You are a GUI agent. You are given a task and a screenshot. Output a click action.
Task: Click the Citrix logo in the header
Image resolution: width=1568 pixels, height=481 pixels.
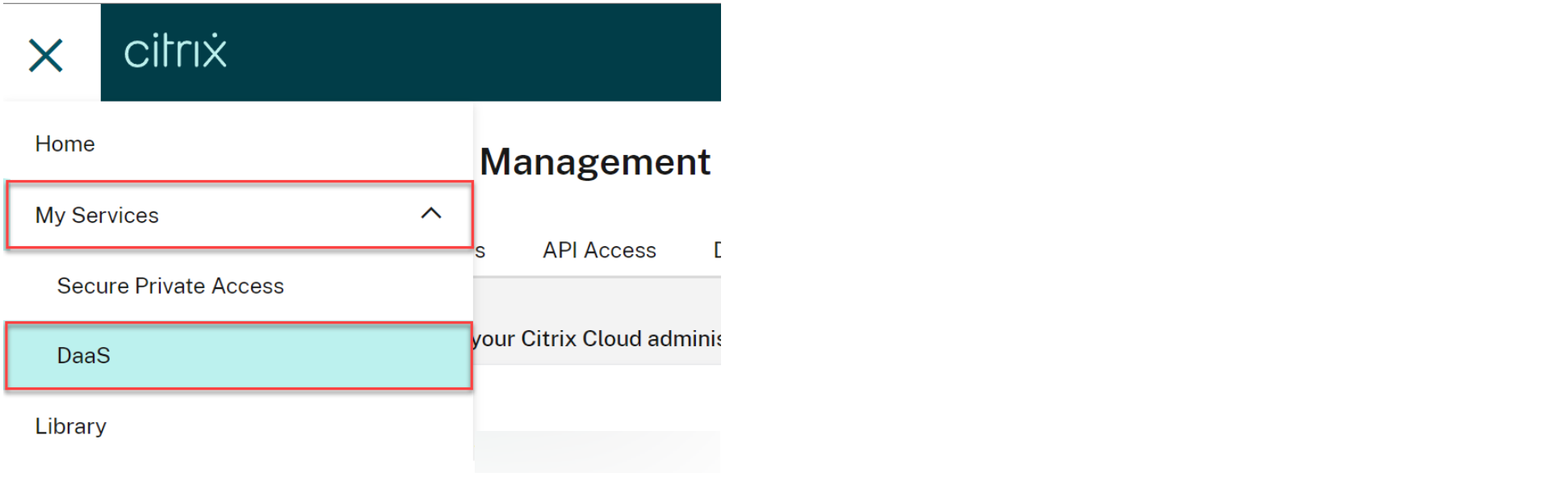175,52
